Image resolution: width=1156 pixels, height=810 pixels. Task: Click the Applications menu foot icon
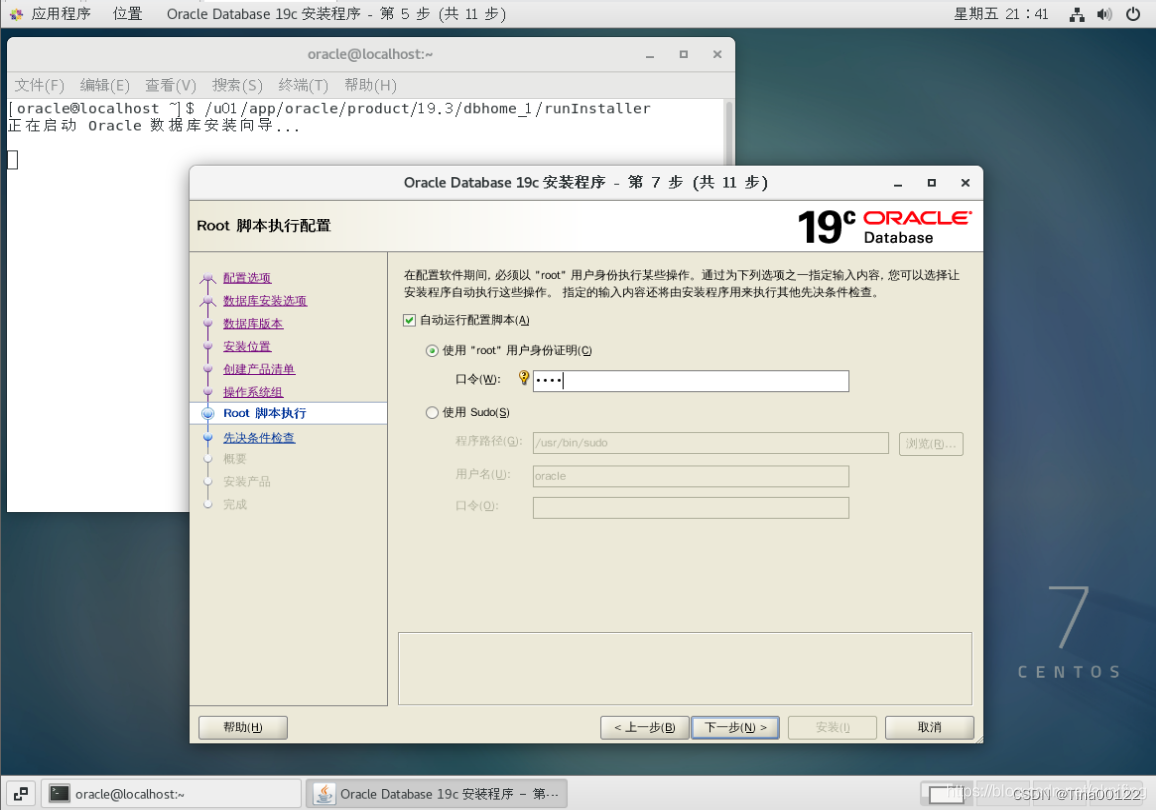(x=16, y=14)
